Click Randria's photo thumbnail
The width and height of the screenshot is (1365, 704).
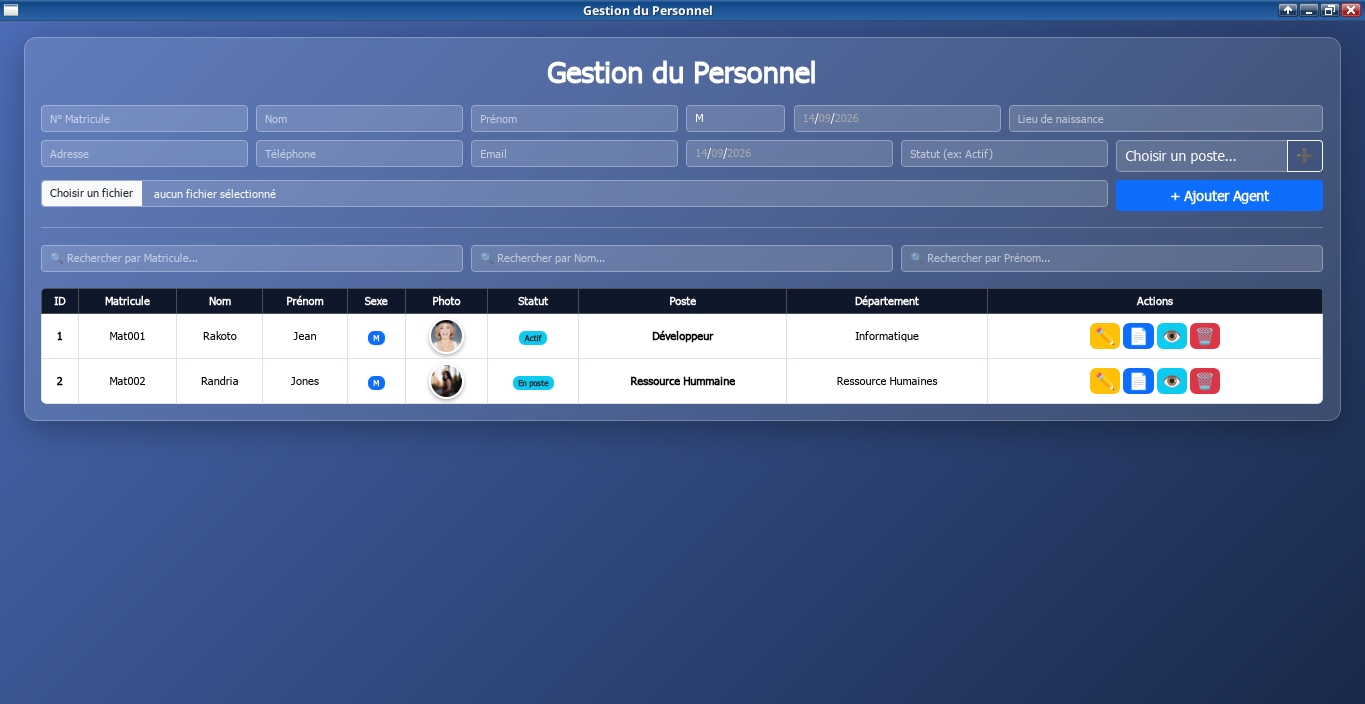pos(446,381)
